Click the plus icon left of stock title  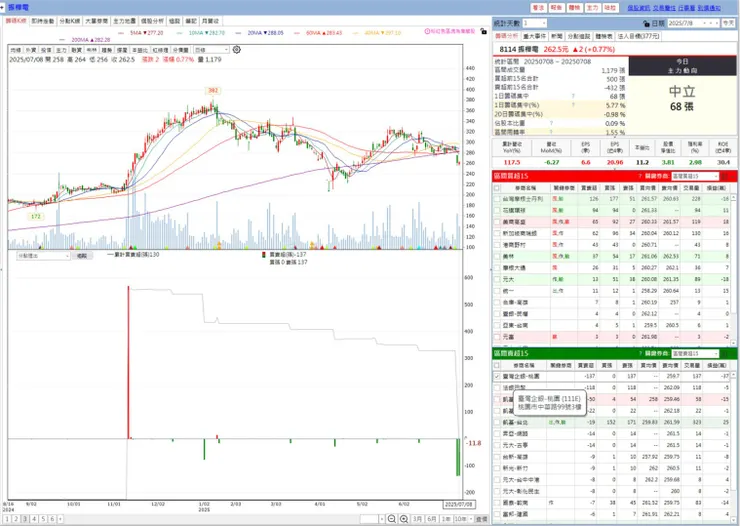(x=2, y=7)
